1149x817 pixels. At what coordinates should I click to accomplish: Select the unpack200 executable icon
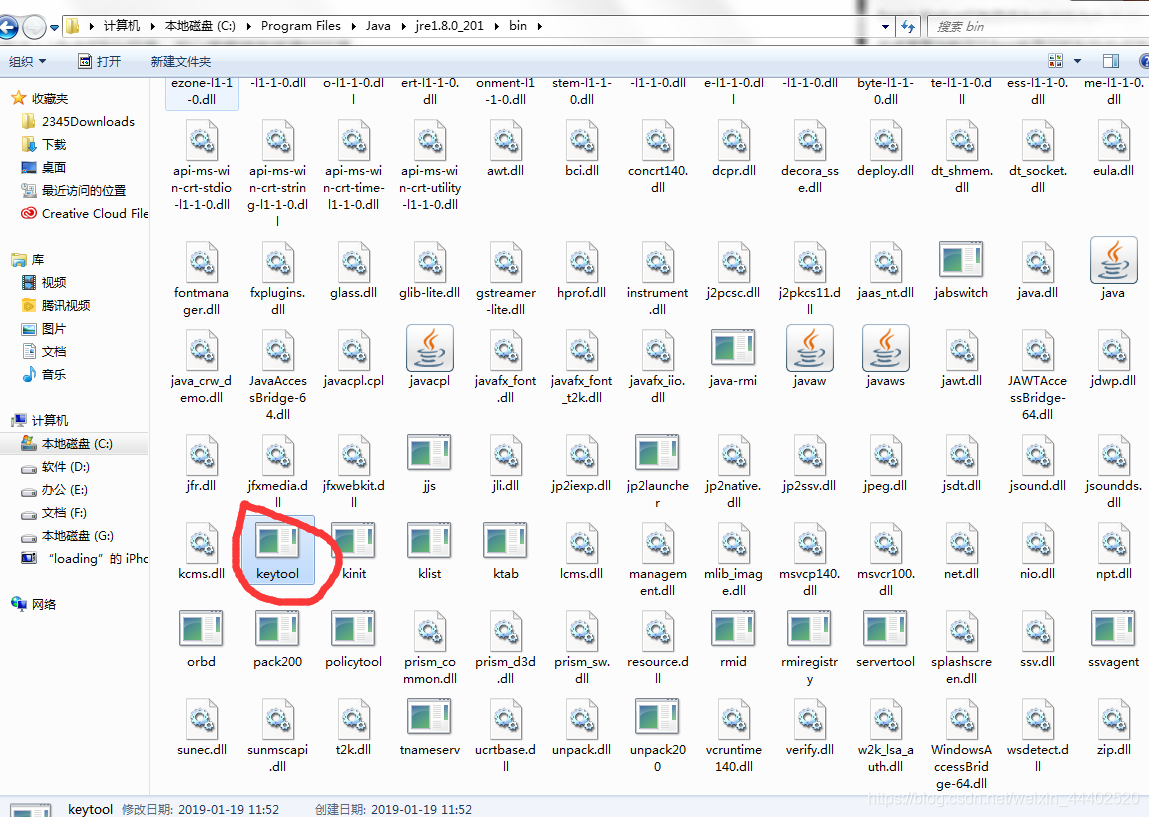point(657,717)
